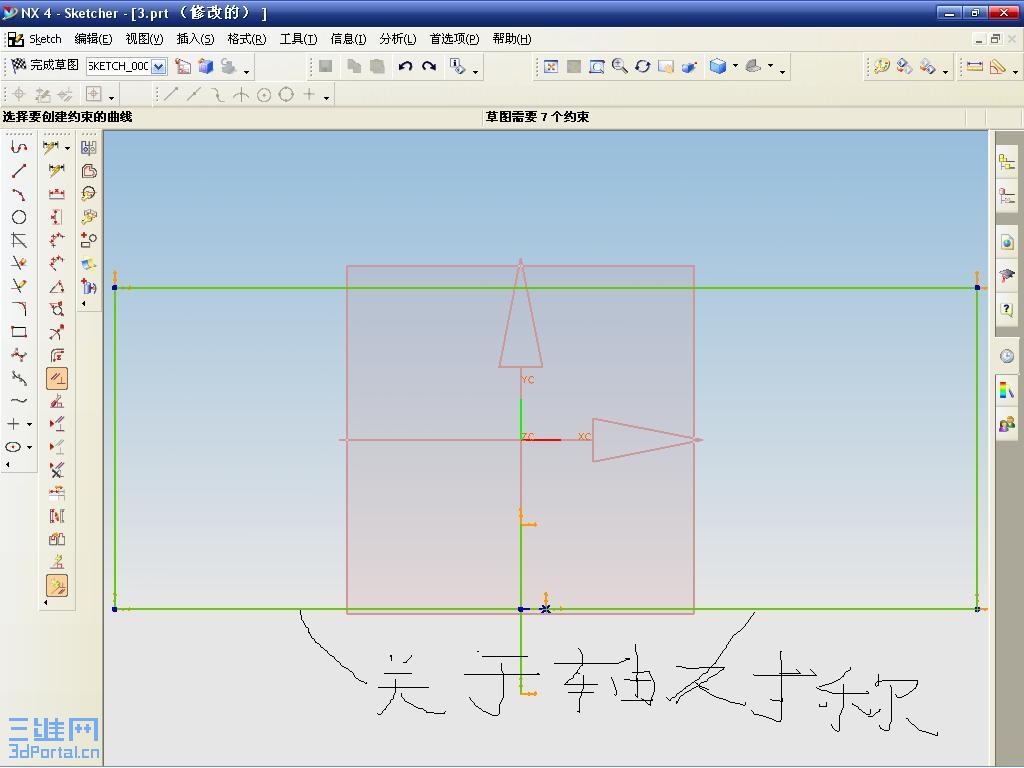The height and width of the screenshot is (768, 1024).
Task: Click the Redo arrow icon
Action: click(x=429, y=66)
